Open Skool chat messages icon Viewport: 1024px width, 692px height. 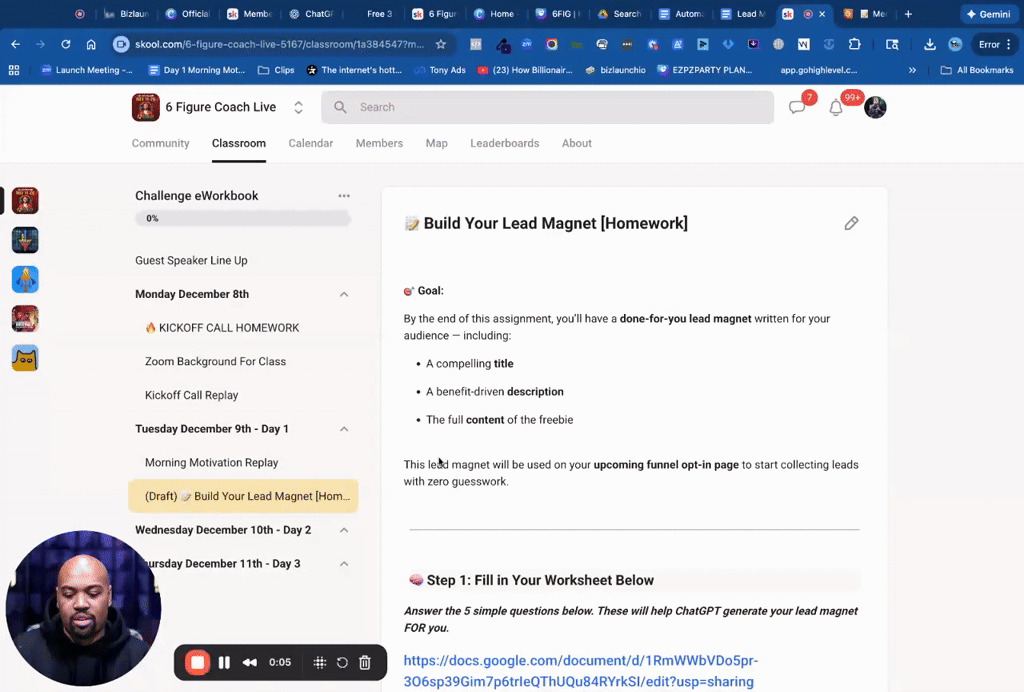(798, 107)
